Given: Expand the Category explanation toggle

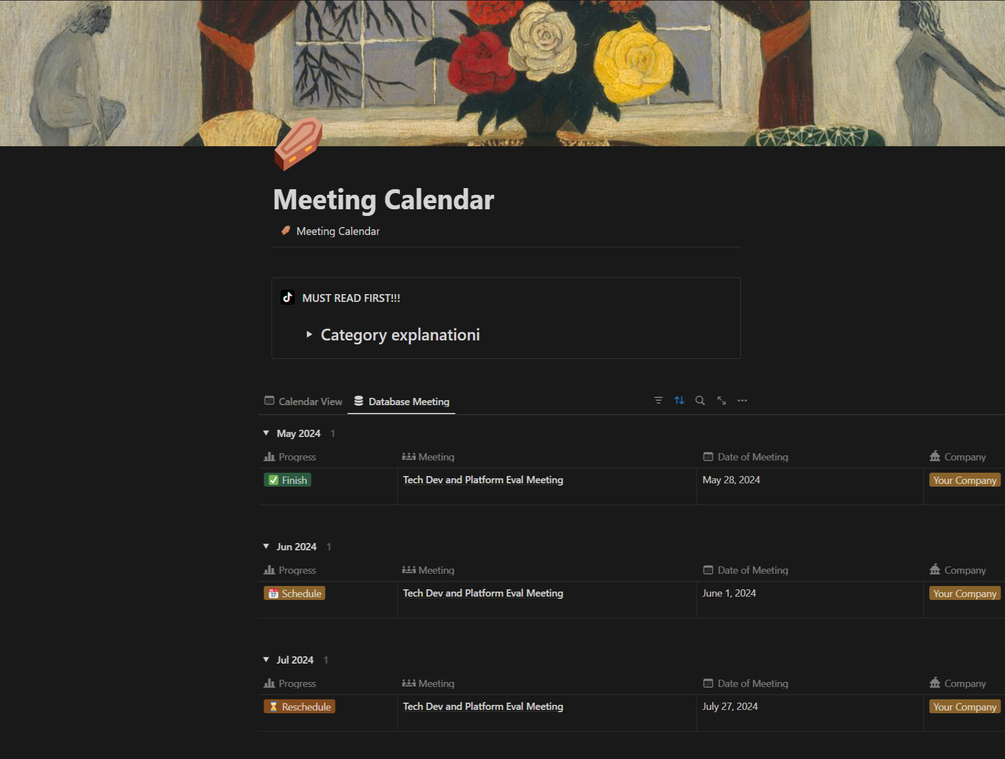Looking at the screenshot, I should 309,335.
